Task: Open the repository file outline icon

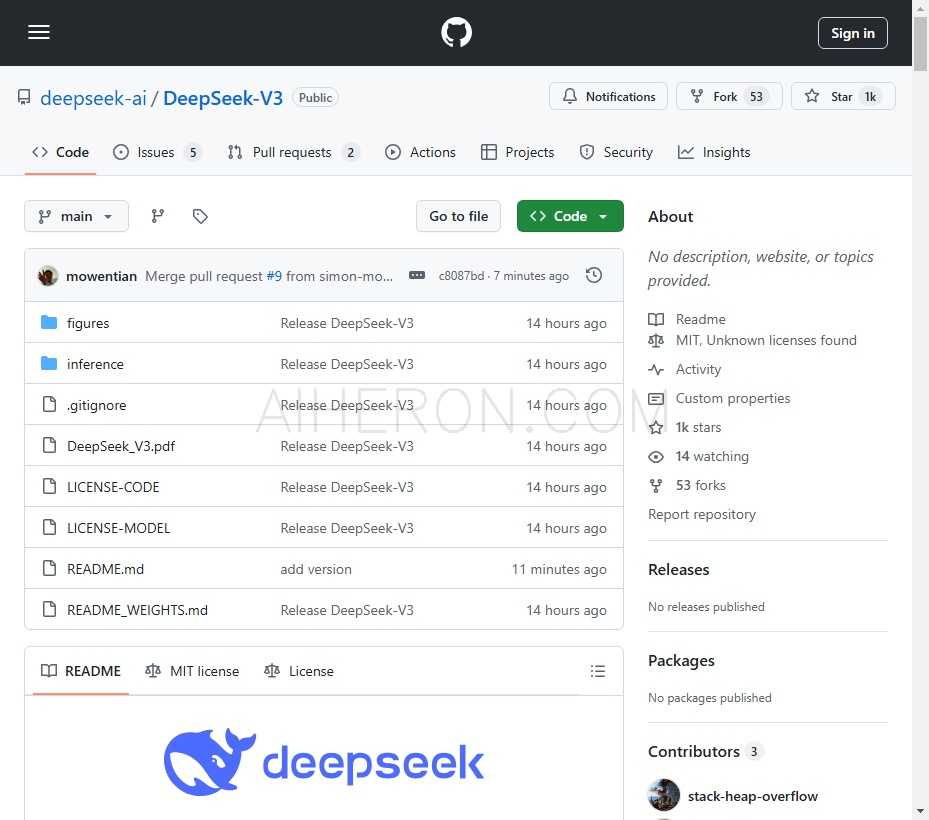Action: pos(598,671)
